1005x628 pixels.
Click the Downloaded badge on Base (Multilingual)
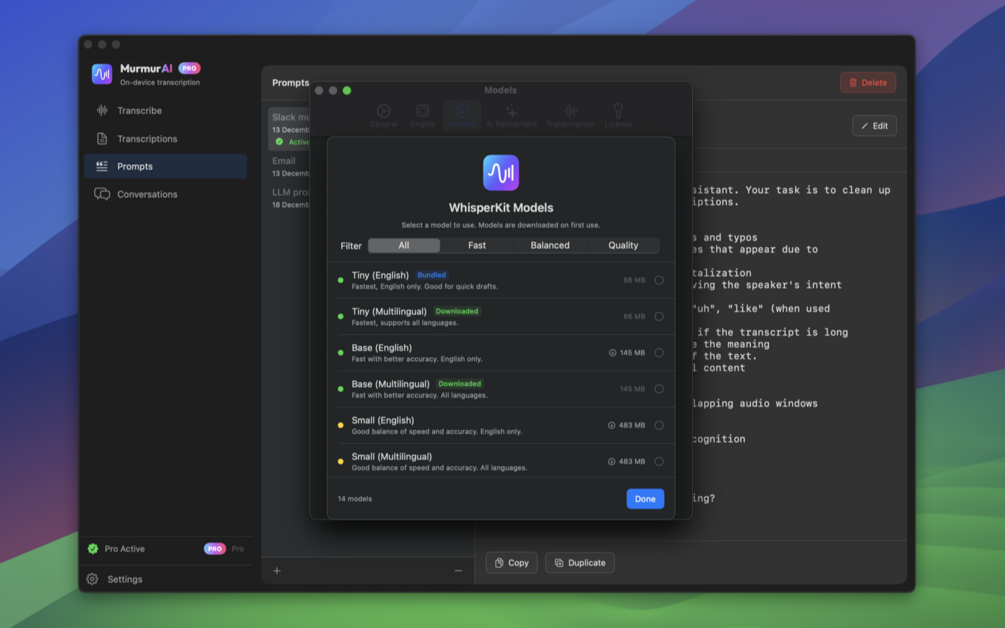coord(460,384)
